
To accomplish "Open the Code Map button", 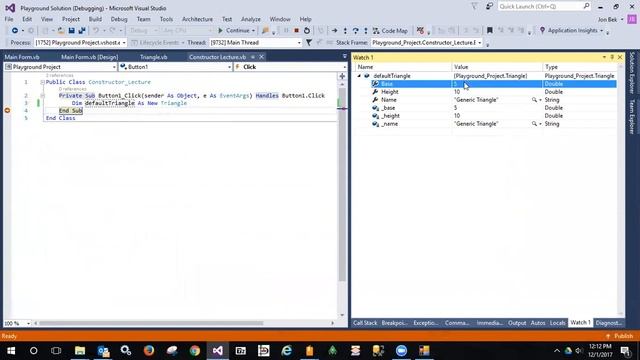I will (390, 31).
